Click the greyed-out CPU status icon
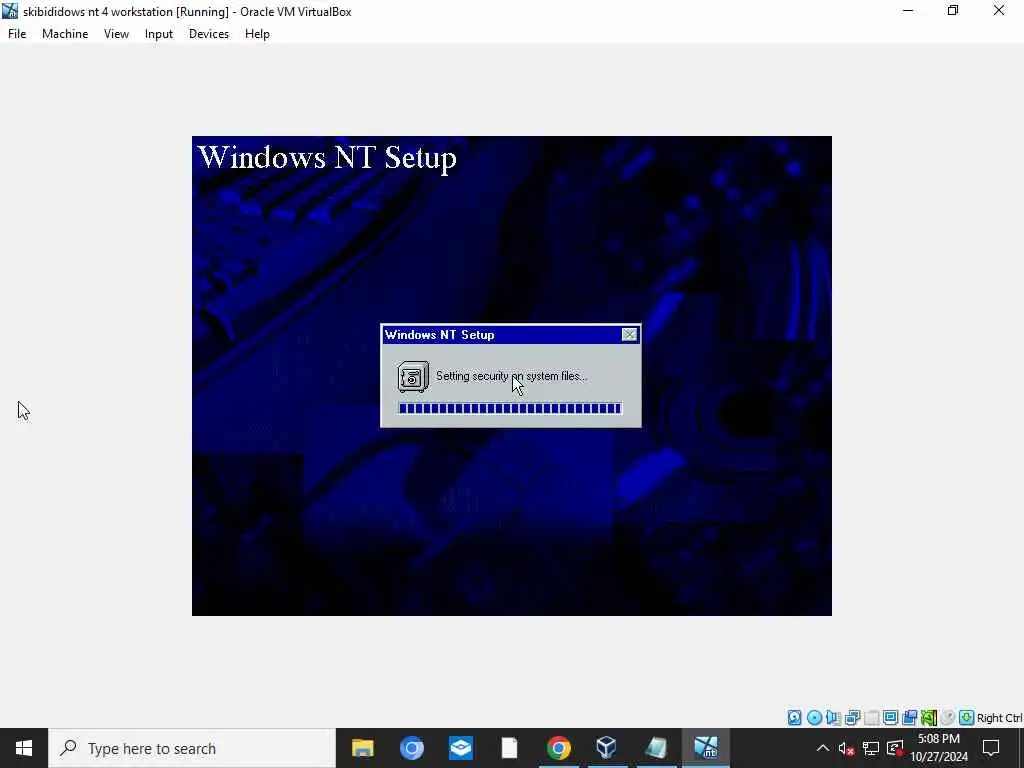Image resolution: width=1024 pixels, height=768 pixels. (x=948, y=718)
